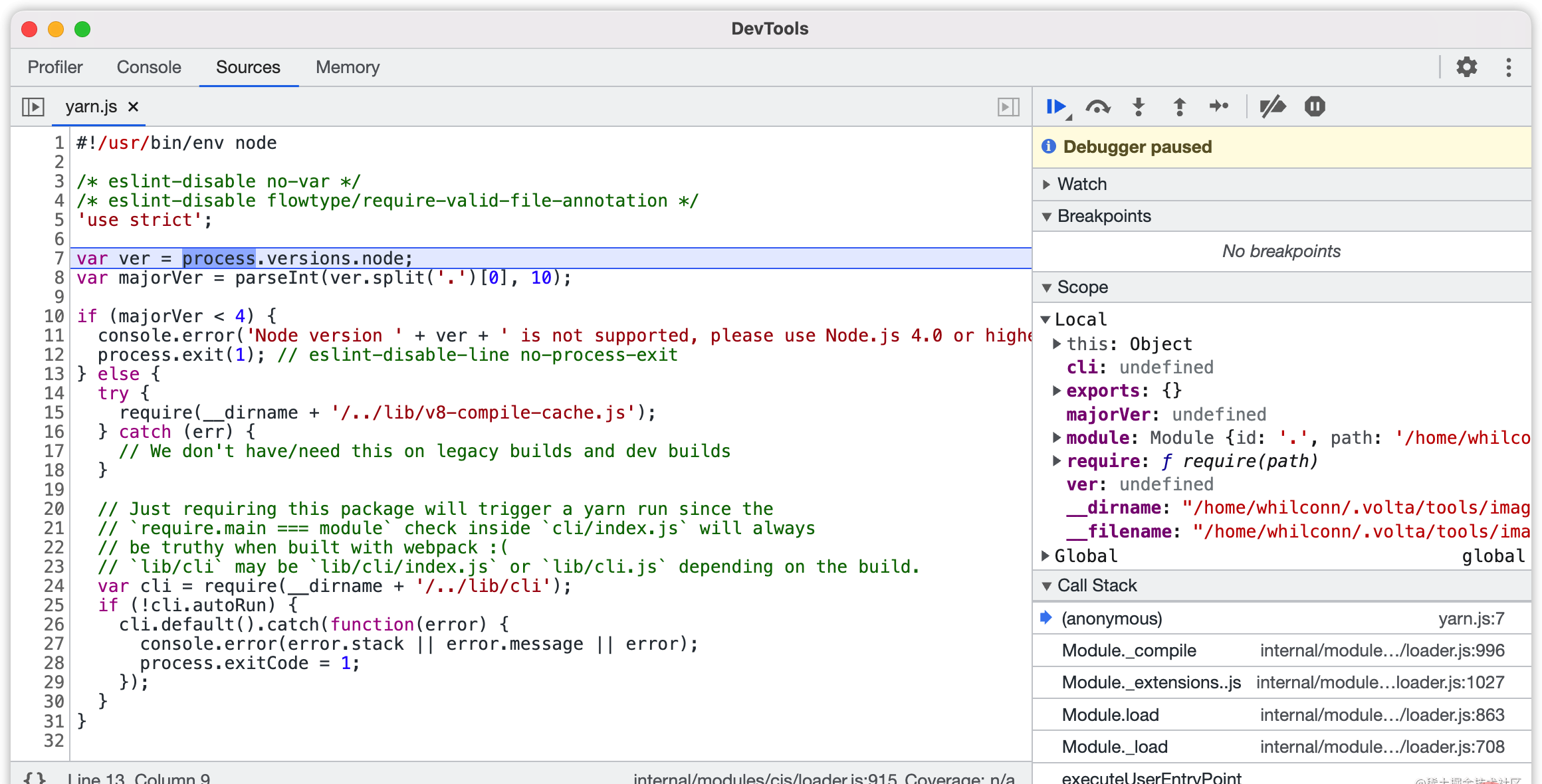This screenshot has height=784, width=1542.
Task: Click the Step over next function call icon
Action: 1098,107
